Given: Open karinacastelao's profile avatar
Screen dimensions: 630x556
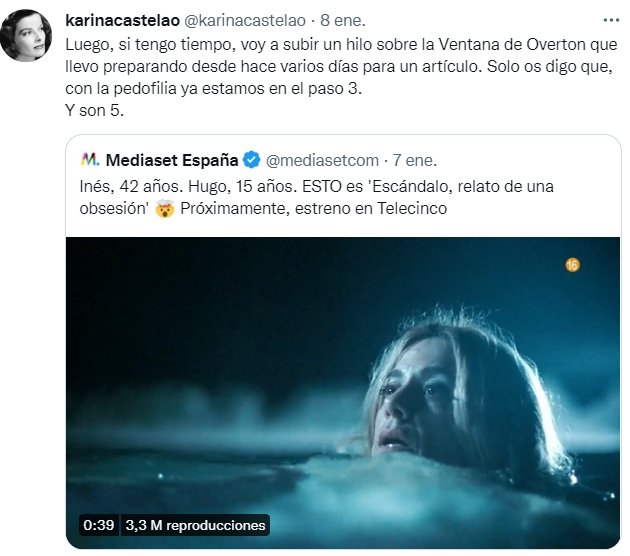Looking at the screenshot, I should point(26,35).
